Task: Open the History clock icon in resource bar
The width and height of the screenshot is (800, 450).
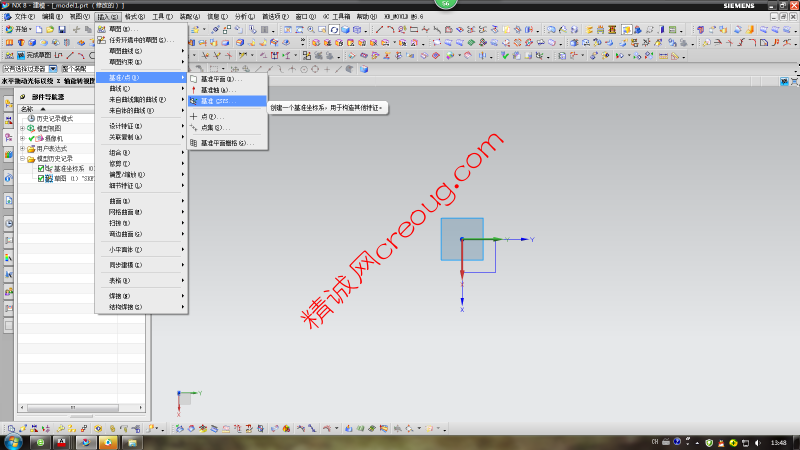Action: pos(9,223)
